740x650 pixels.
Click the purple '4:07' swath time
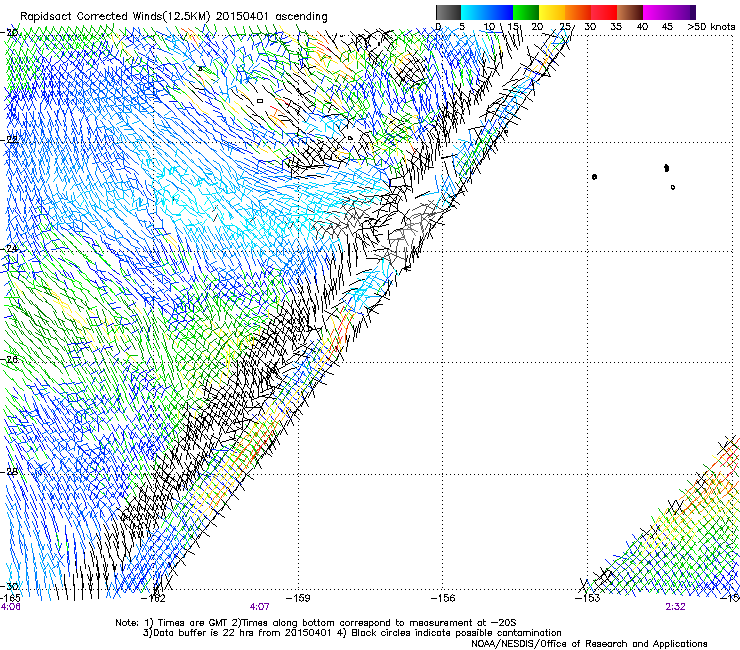[x=260, y=607]
